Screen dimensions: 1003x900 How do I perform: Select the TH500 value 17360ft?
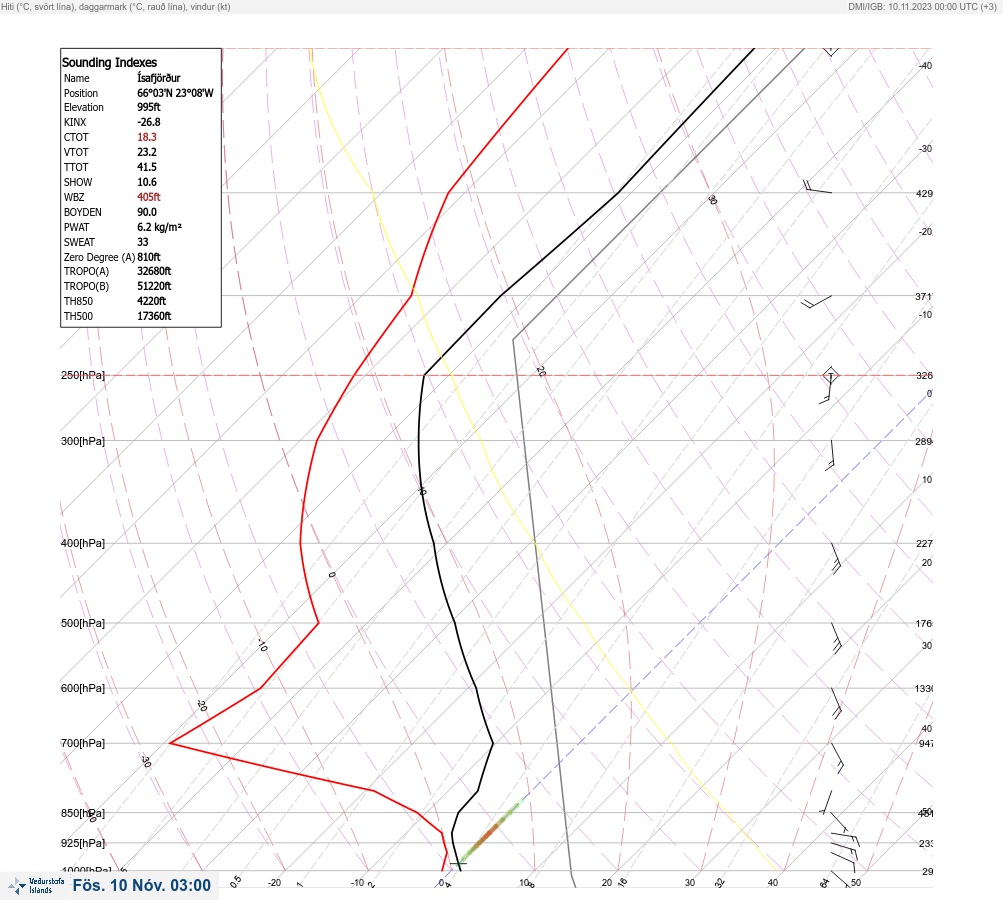tap(154, 316)
